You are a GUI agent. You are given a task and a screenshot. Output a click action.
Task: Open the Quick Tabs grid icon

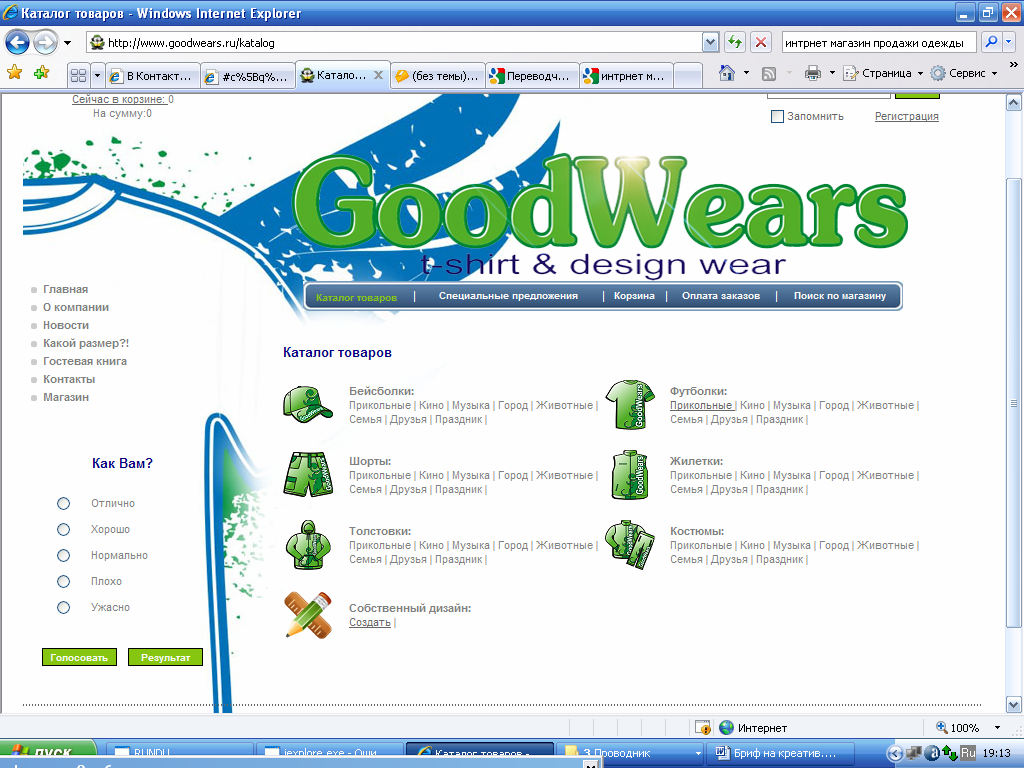tap(78, 76)
